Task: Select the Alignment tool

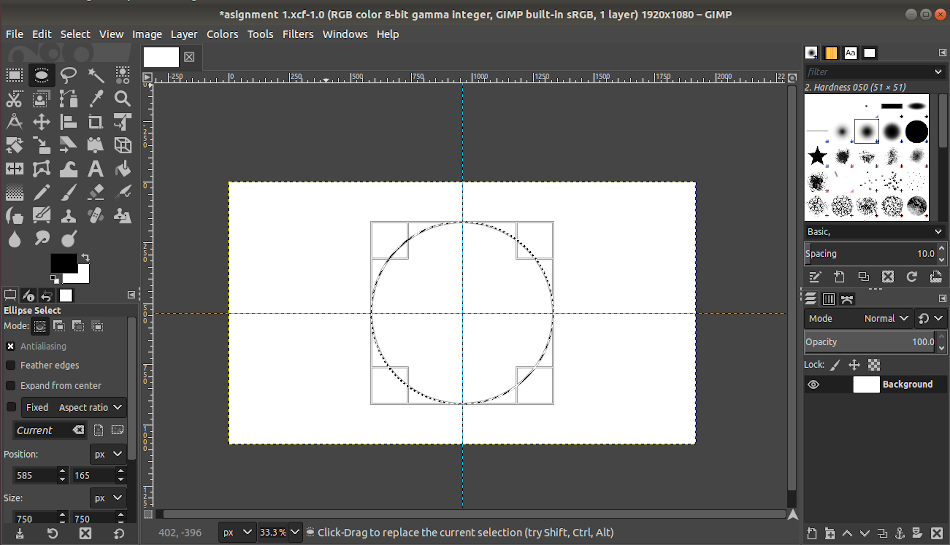Action: 68,122
